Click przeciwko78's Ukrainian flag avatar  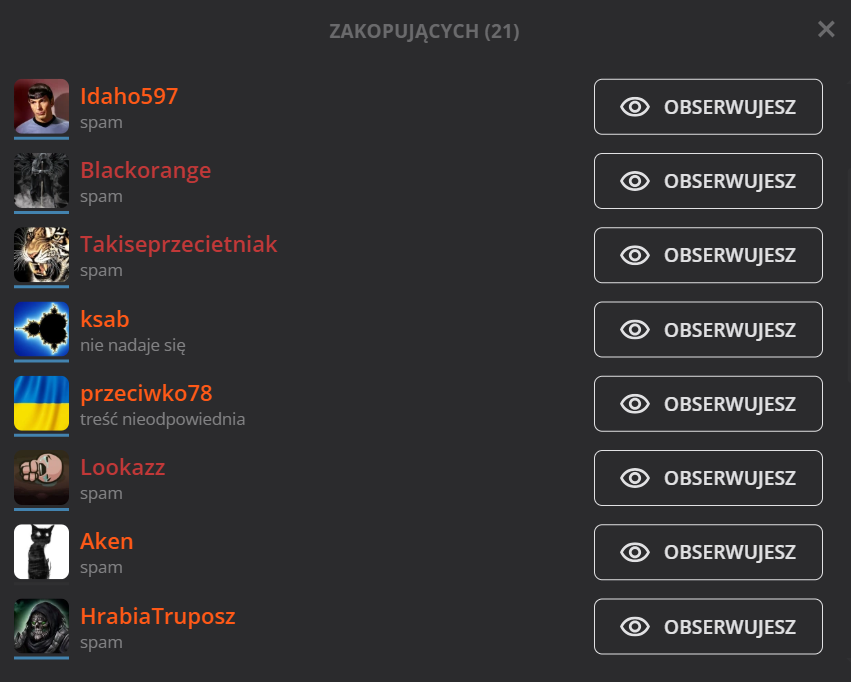pos(41,403)
